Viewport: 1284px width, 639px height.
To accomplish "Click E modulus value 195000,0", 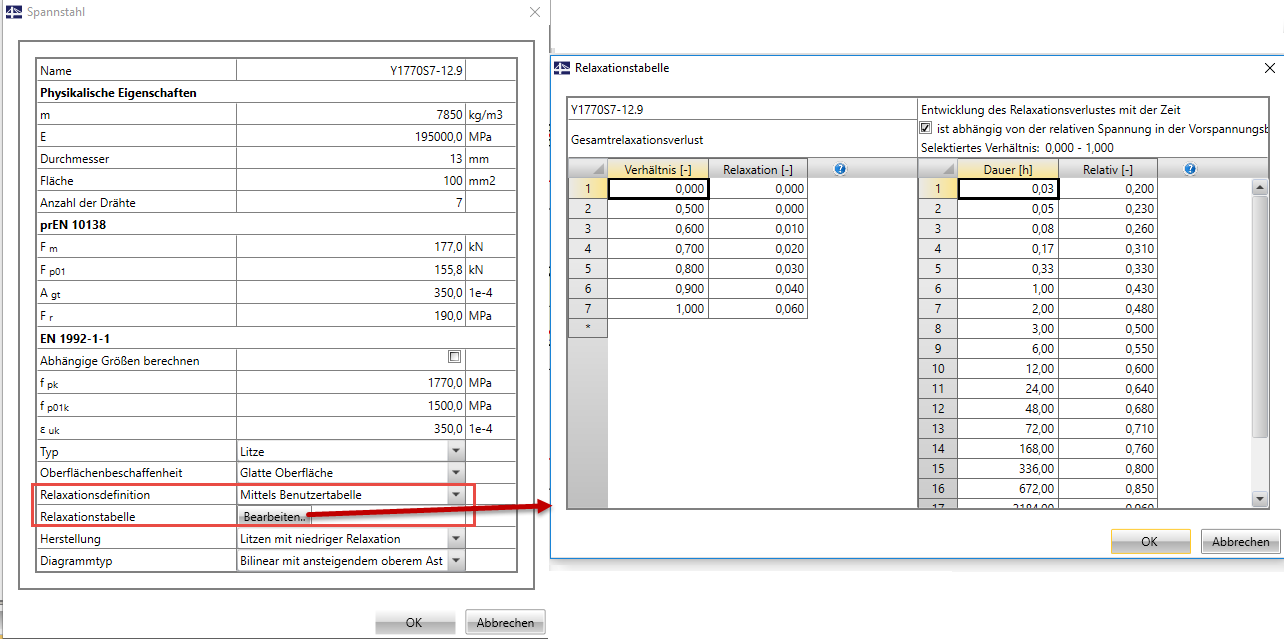I will tap(351, 137).
